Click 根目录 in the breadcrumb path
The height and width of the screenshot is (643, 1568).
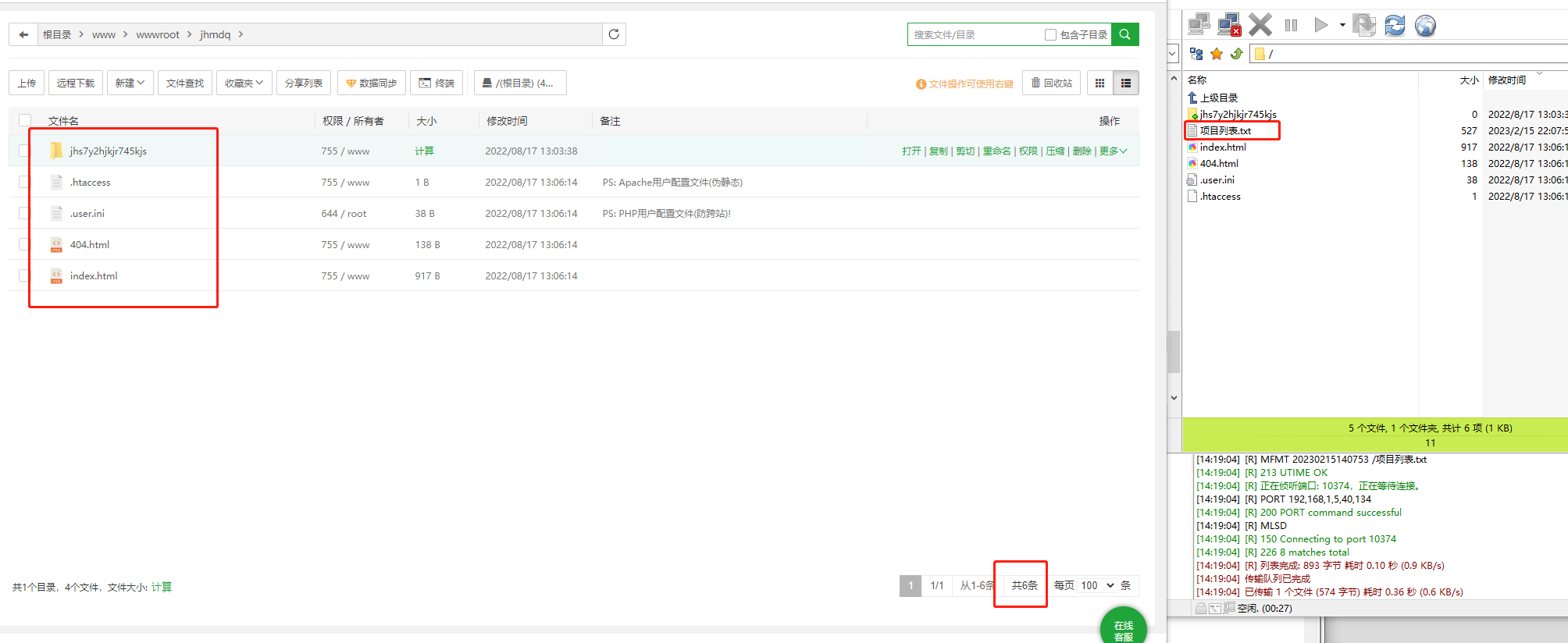[57, 34]
